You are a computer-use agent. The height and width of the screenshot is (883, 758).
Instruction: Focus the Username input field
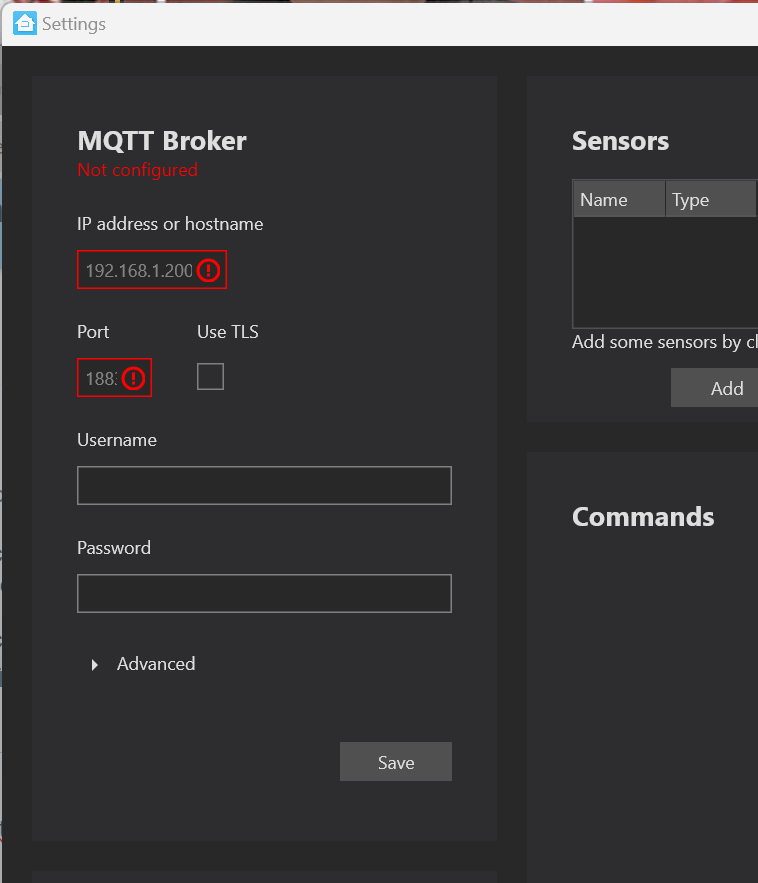pos(264,485)
